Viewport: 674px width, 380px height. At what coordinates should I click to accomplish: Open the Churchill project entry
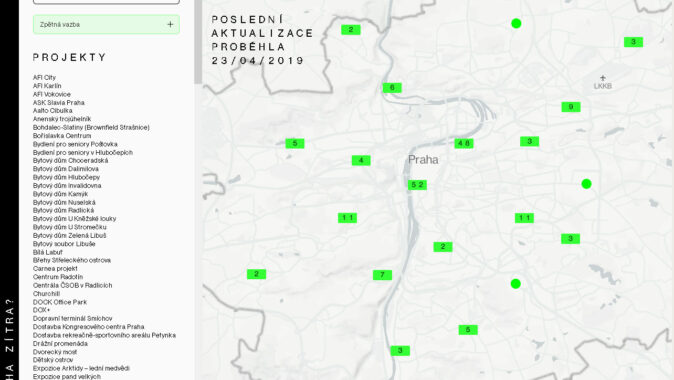click(46, 294)
